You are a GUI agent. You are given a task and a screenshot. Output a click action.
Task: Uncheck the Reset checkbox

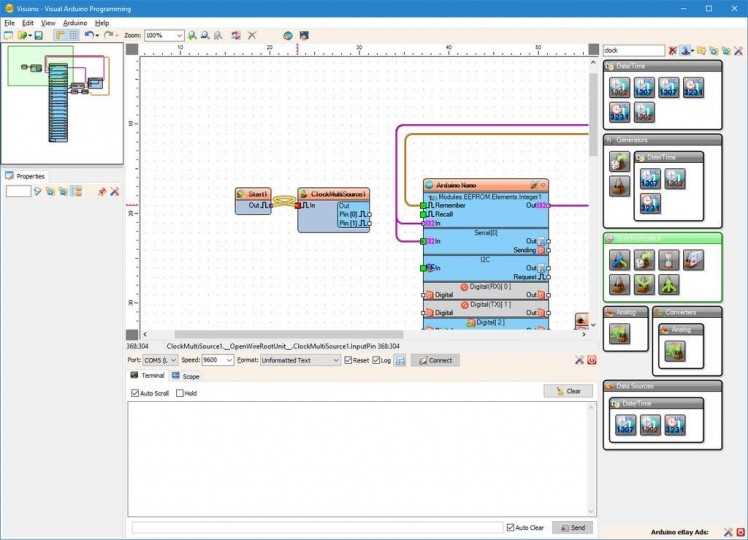click(349, 360)
